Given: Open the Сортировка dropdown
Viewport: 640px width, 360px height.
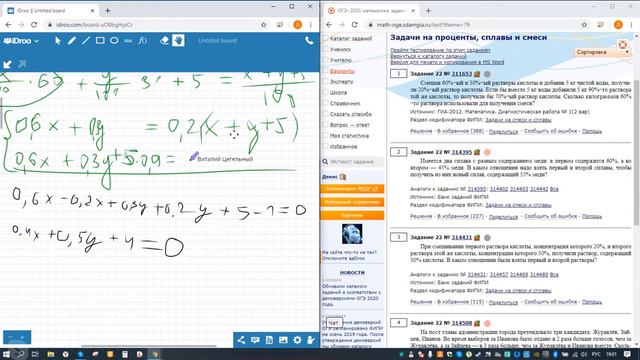Looking at the screenshot, I should click(602, 52).
